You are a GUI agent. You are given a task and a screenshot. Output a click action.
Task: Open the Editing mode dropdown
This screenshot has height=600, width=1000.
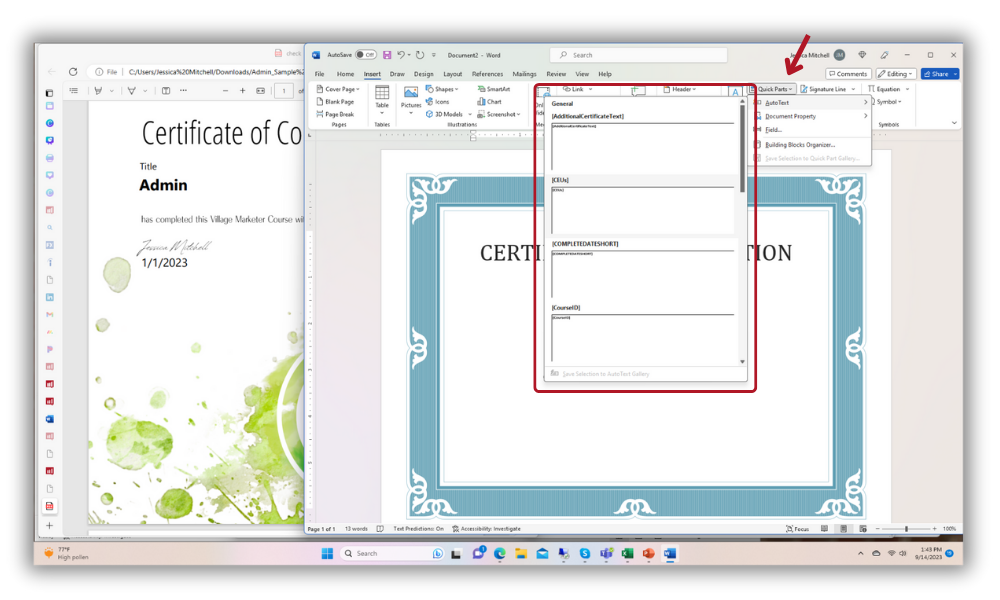[x=895, y=74]
